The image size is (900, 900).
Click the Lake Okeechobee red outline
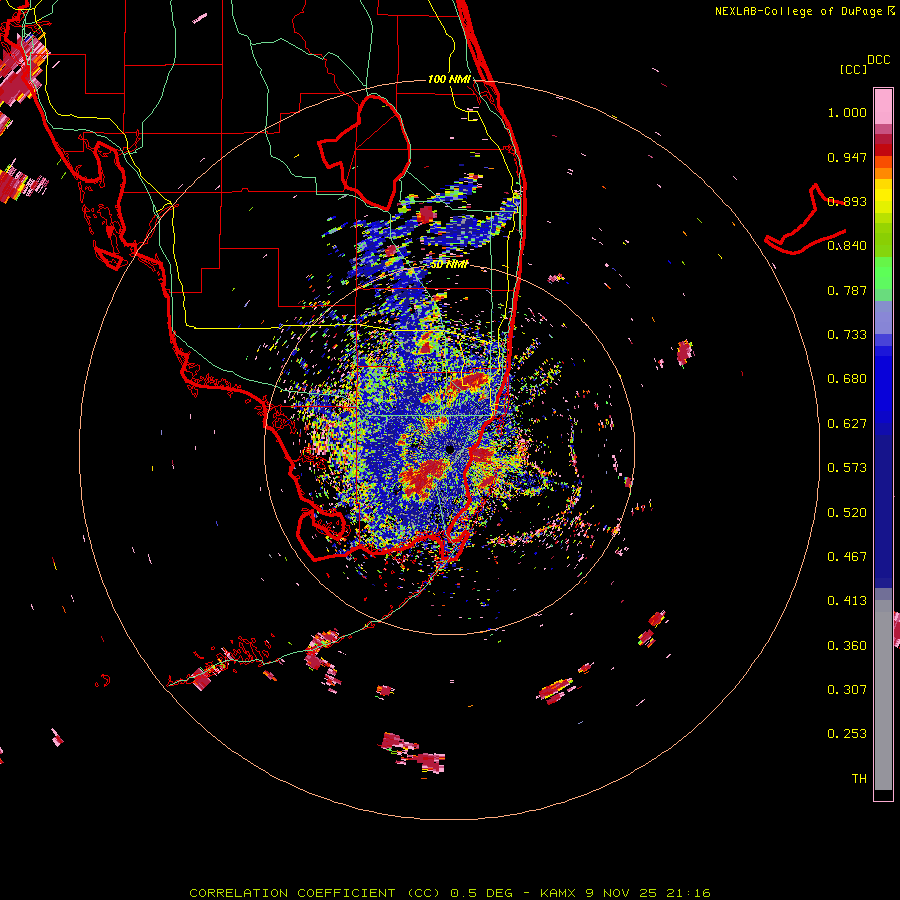click(x=364, y=151)
